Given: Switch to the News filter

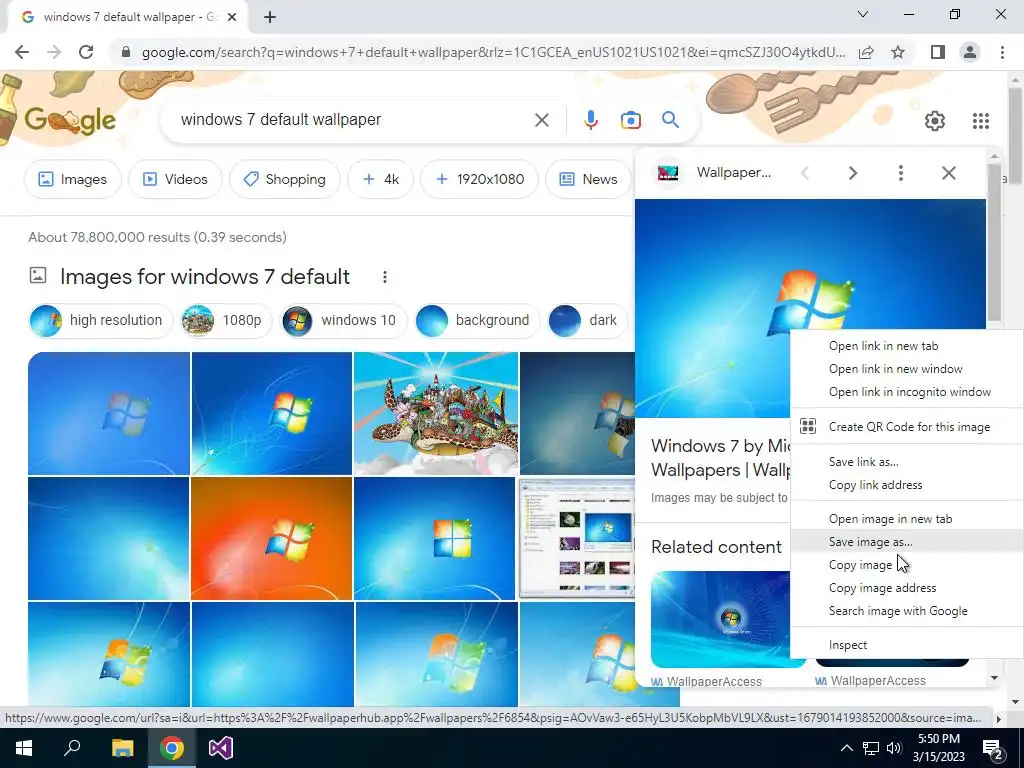Looking at the screenshot, I should coord(588,179).
